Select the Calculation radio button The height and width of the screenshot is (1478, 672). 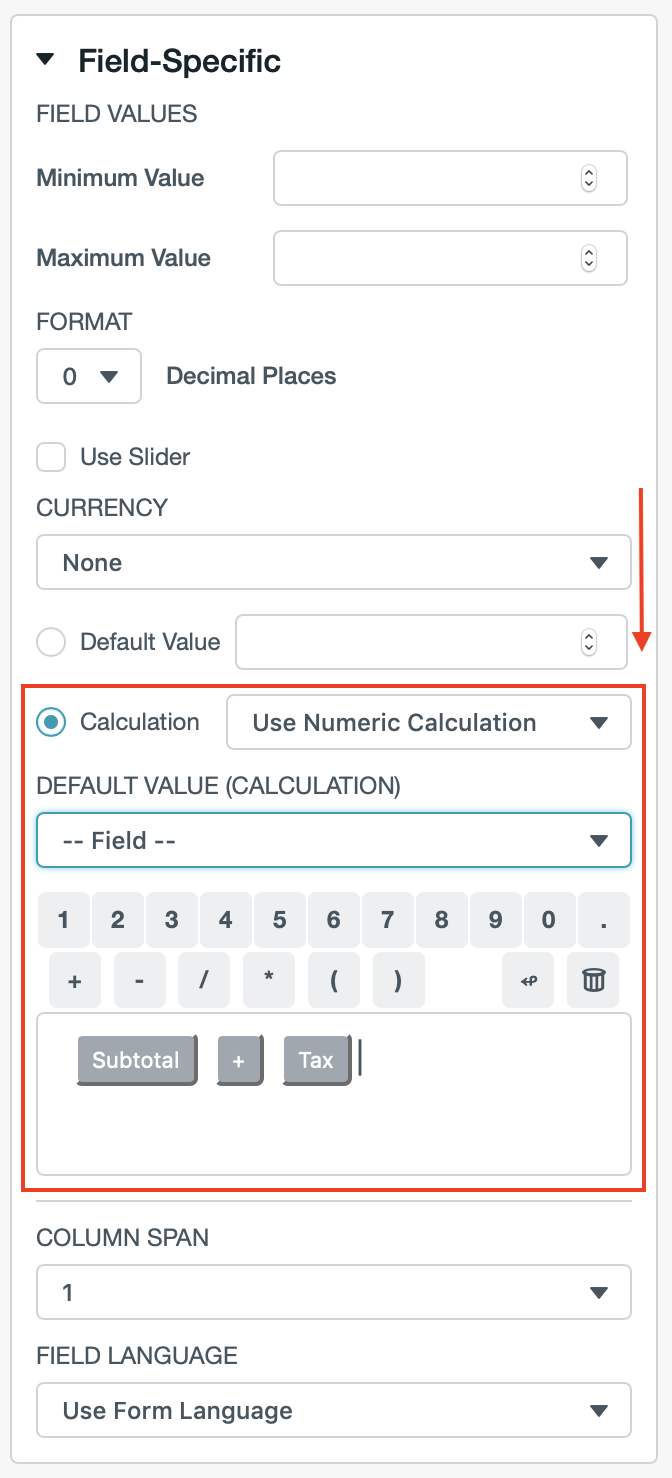click(x=51, y=722)
